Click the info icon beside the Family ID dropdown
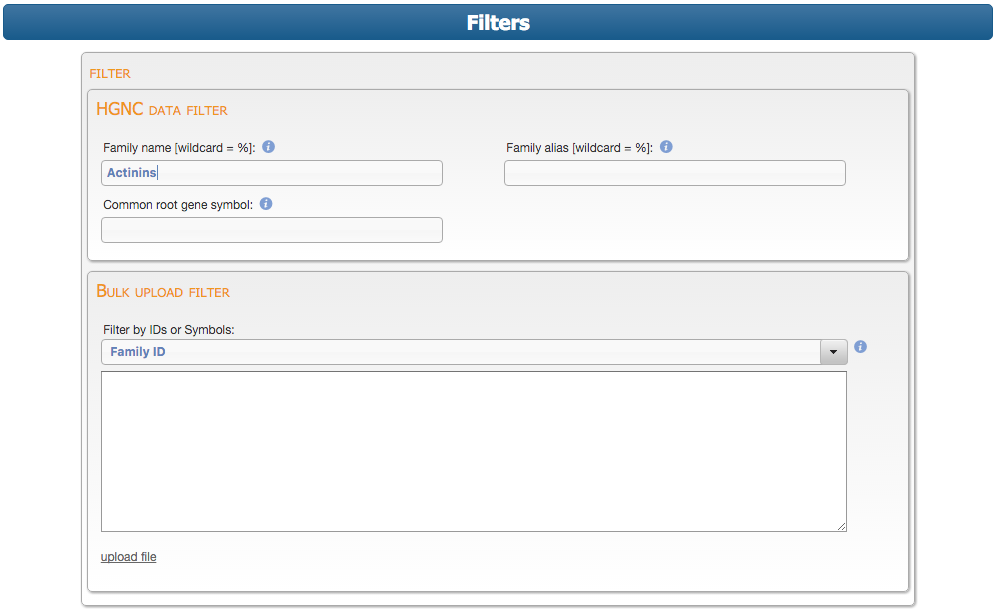996x614 pixels. pos(860,347)
